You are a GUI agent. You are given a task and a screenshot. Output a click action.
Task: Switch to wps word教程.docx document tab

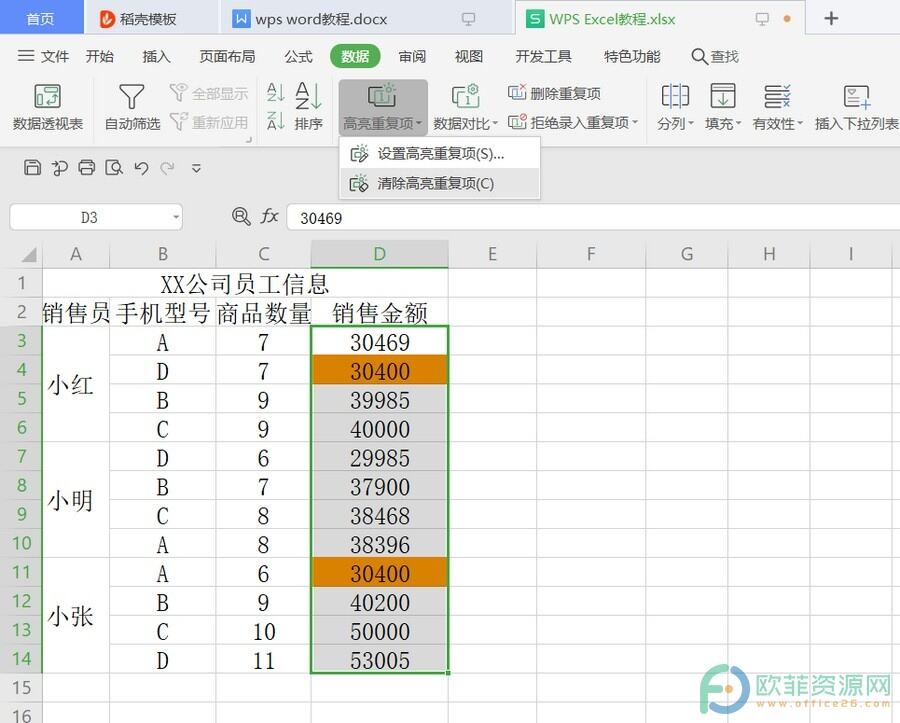click(x=365, y=18)
